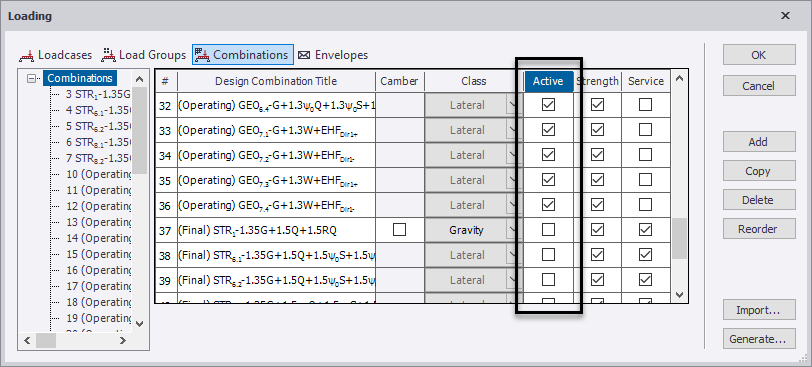Screen dimensions: 812x367
Task: Click row number 35 cell
Action: 165,180
